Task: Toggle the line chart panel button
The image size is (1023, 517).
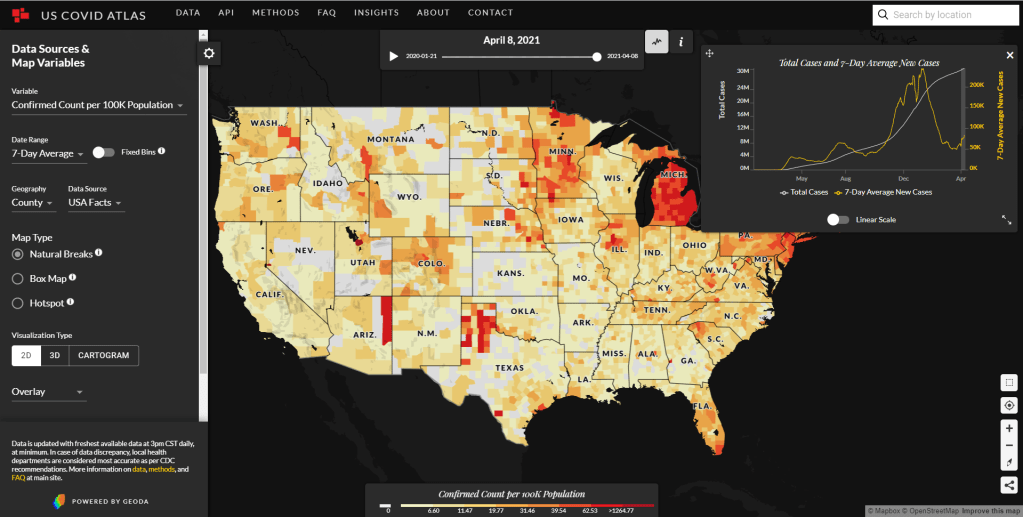Action: 656,42
